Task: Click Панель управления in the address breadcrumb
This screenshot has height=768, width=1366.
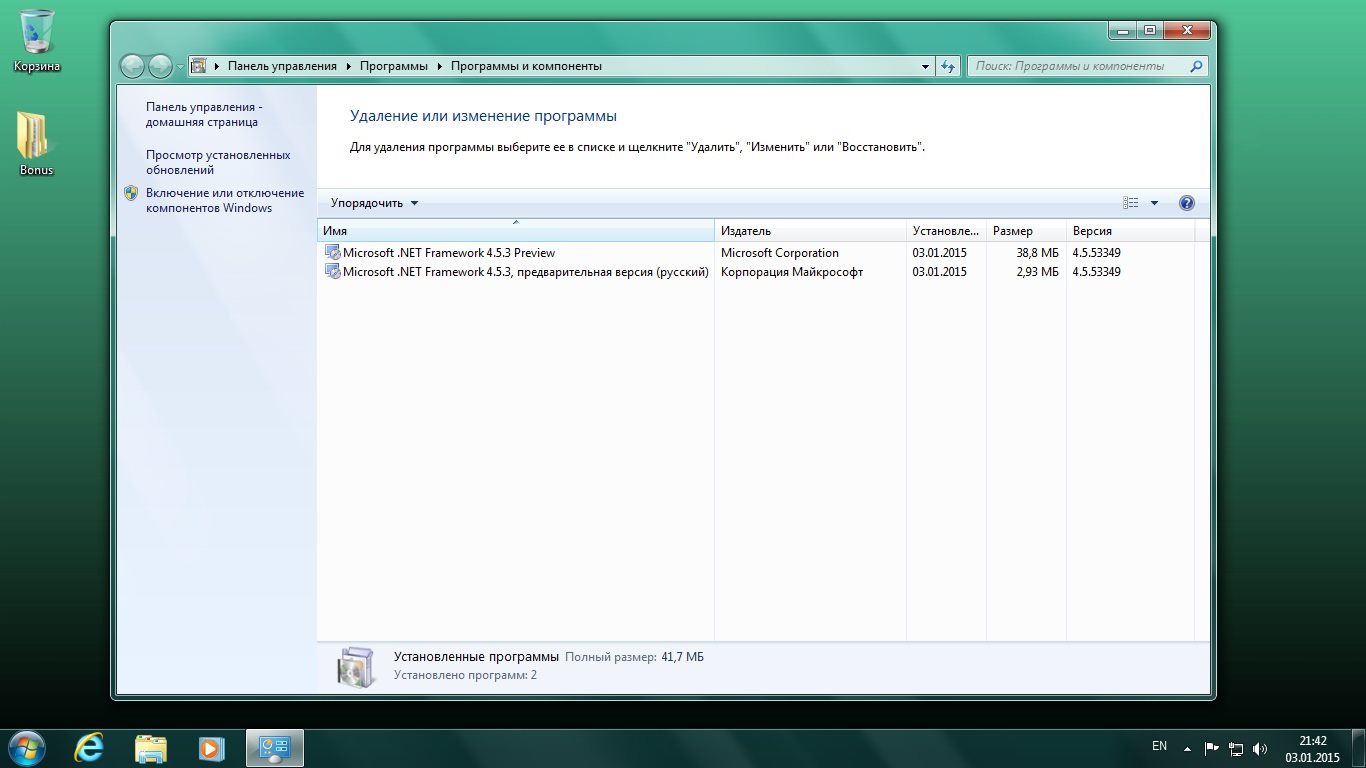Action: pyautogui.click(x=282, y=66)
